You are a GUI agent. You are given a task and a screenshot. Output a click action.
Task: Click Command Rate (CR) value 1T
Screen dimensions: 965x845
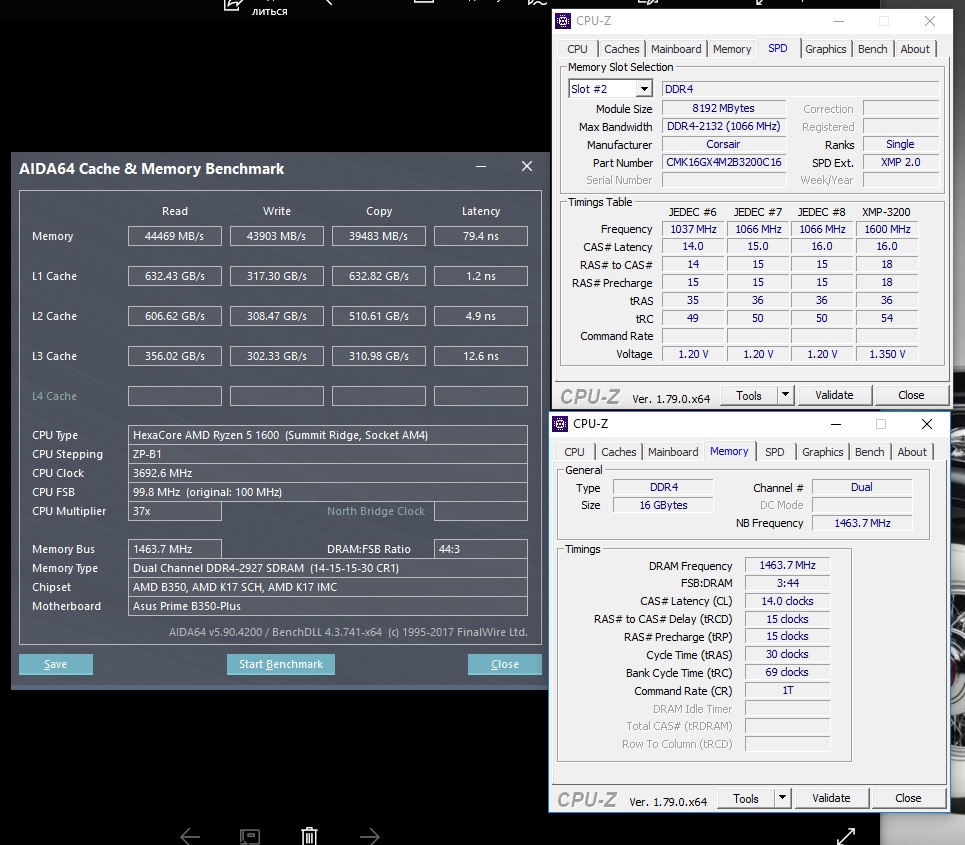click(787, 691)
